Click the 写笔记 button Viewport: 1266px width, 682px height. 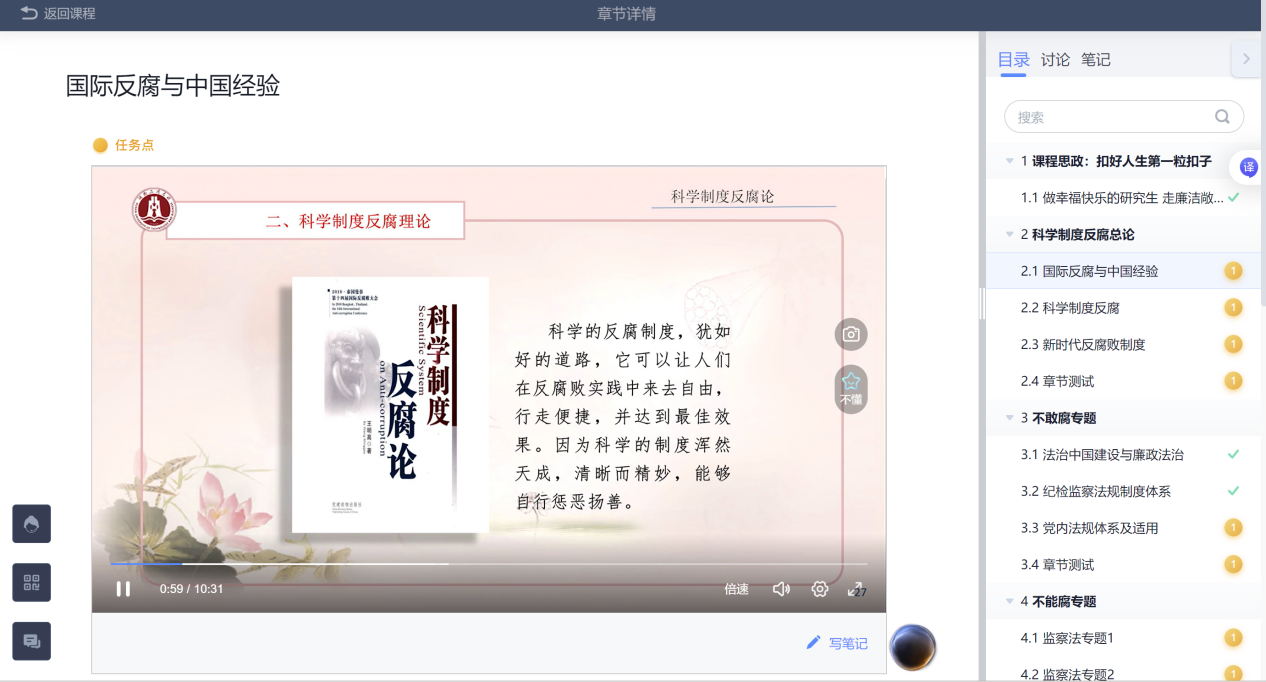[837, 643]
